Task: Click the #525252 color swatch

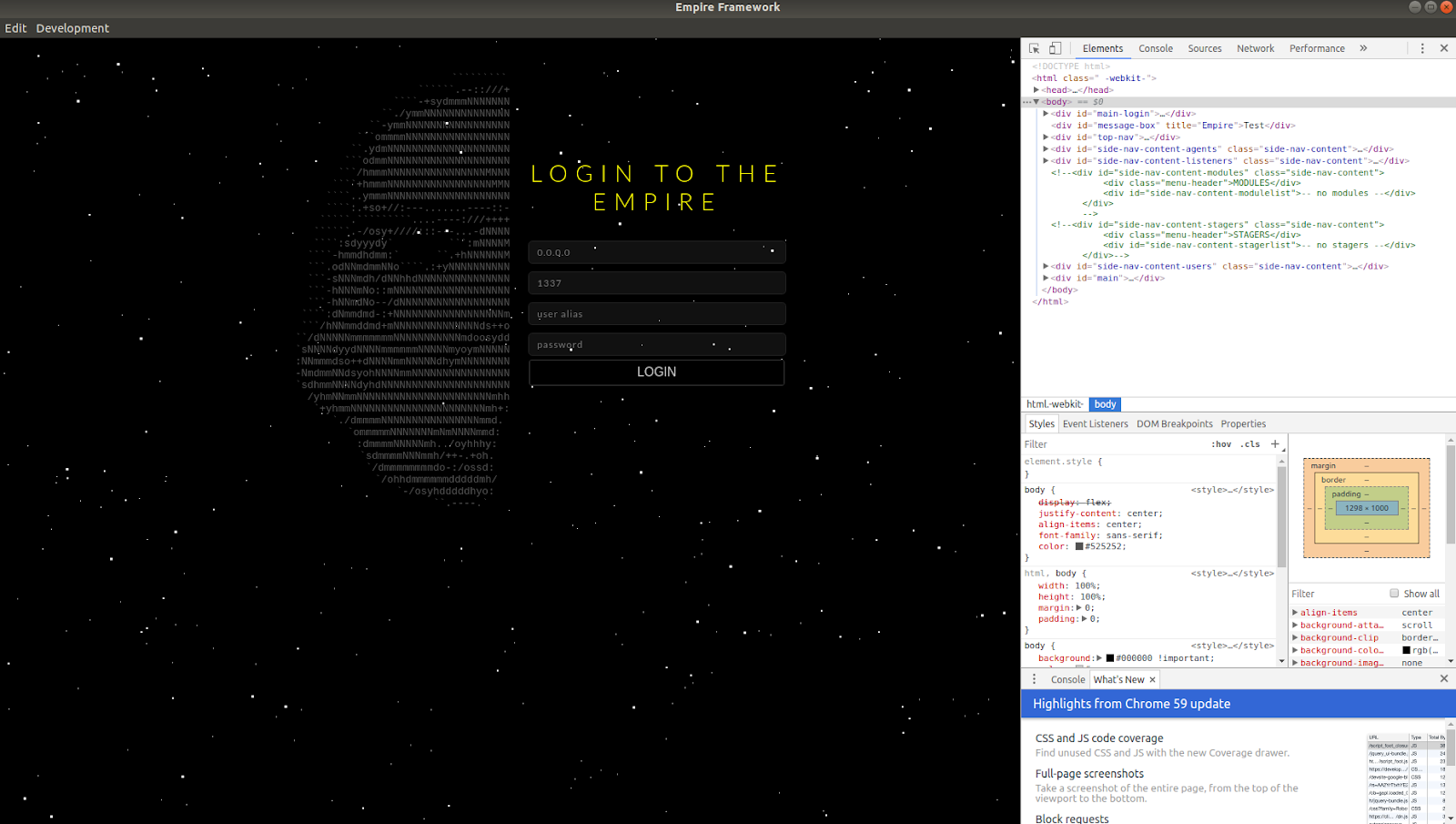Action: click(1079, 547)
